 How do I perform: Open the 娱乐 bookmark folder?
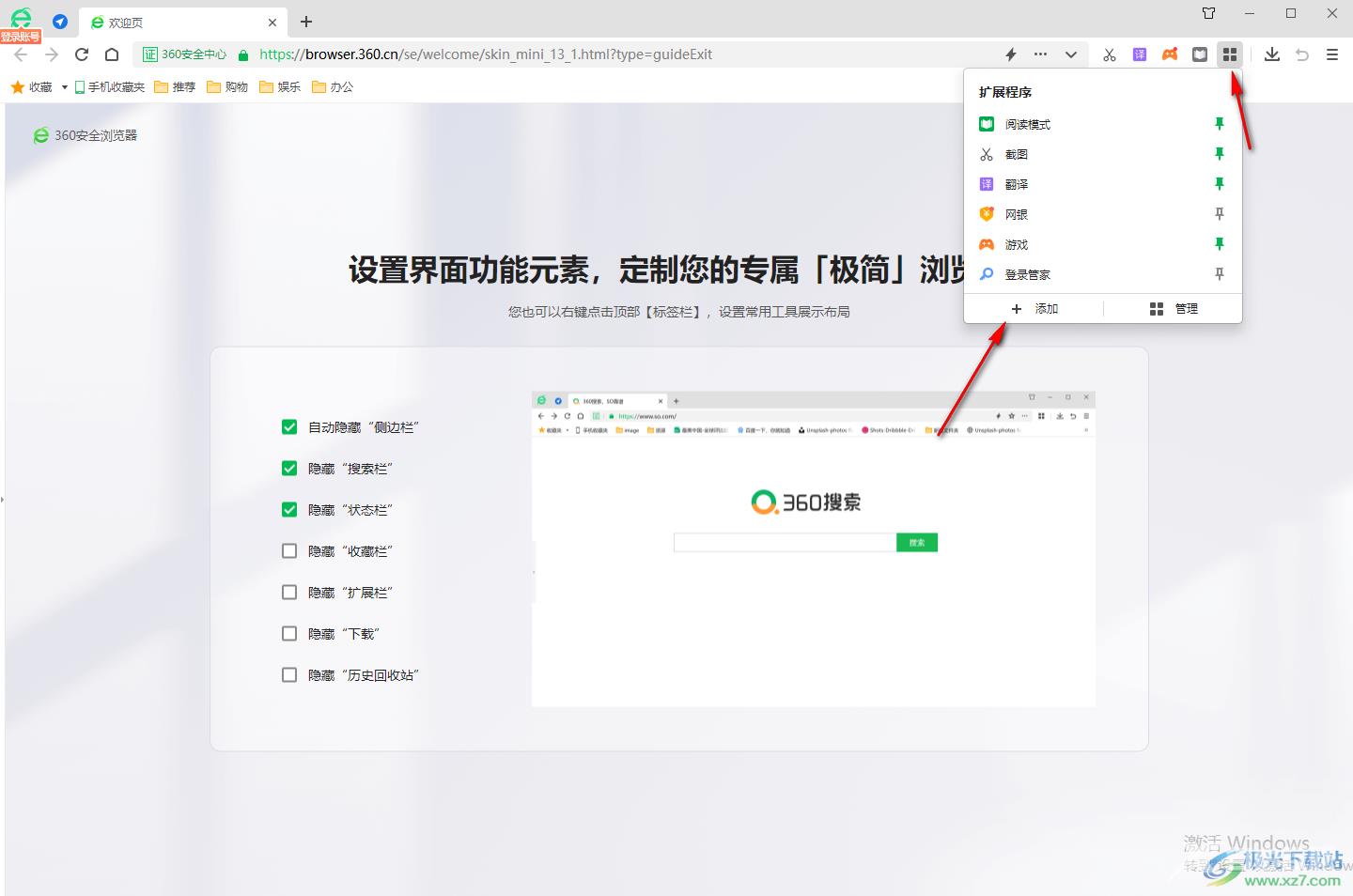tap(280, 87)
